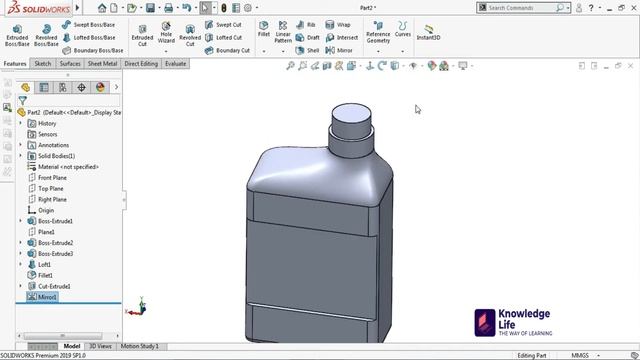This screenshot has height=360, width=640.
Task: Open the DimXpertManager tab icon
Action: pyautogui.click(x=81, y=87)
